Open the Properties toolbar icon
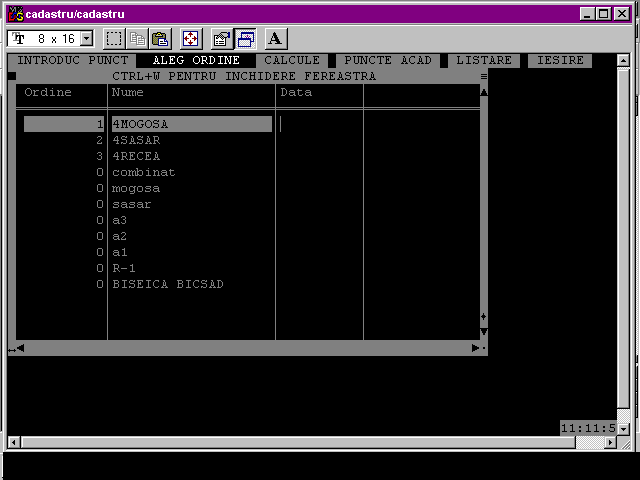The height and width of the screenshot is (480, 640). [x=222, y=39]
